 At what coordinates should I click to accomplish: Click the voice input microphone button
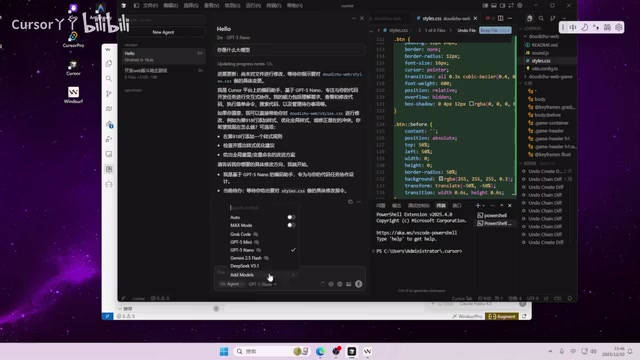(x=359, y=284)
